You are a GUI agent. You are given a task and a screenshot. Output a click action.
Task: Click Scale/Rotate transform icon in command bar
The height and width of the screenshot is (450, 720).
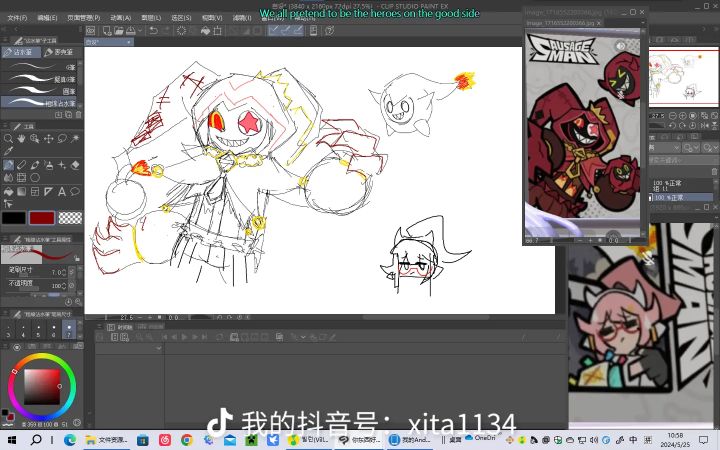point(218,31)
